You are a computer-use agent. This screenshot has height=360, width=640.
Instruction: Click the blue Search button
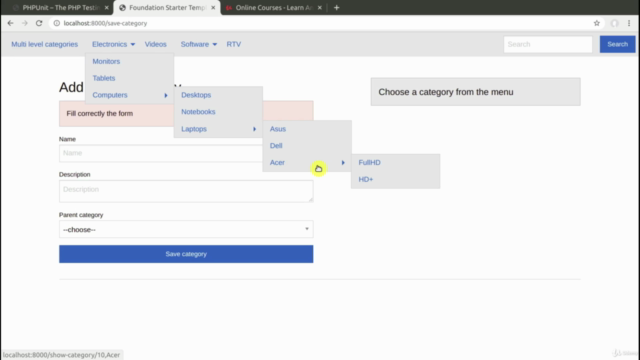[x=617, y=44]
